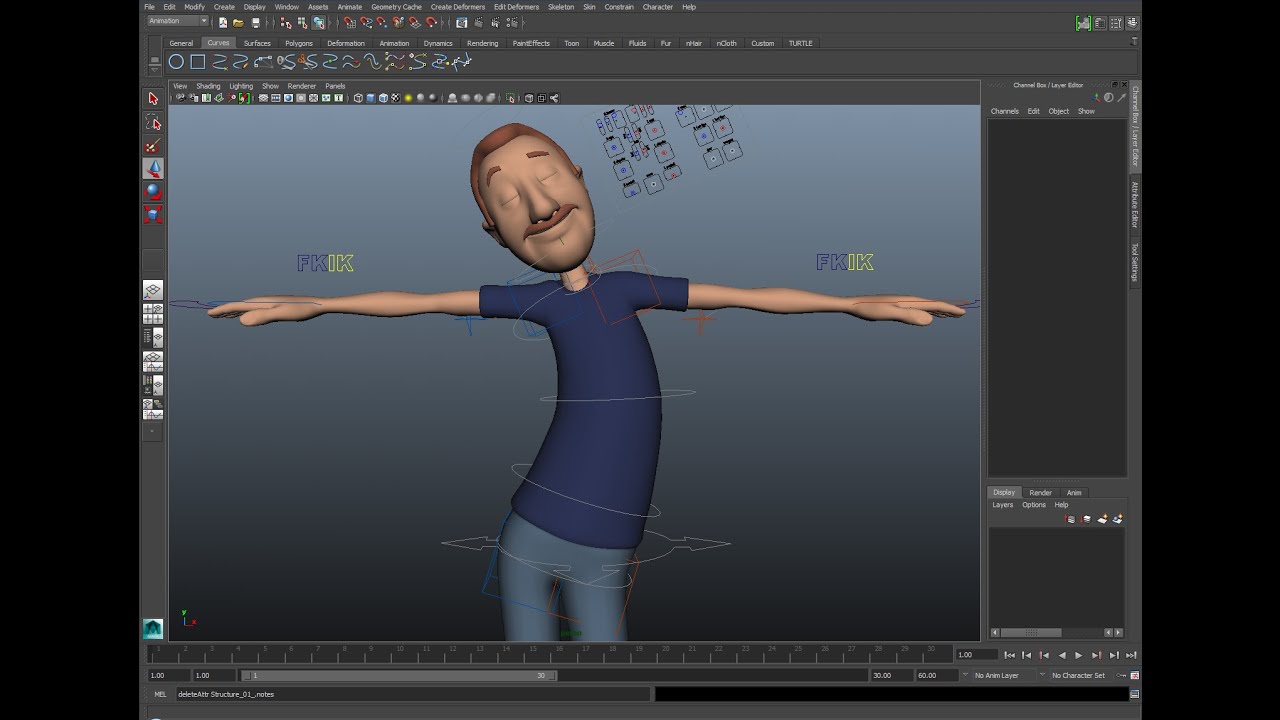Click the range slider bar
Screen dimensions: 1280x720
(398, 675)
